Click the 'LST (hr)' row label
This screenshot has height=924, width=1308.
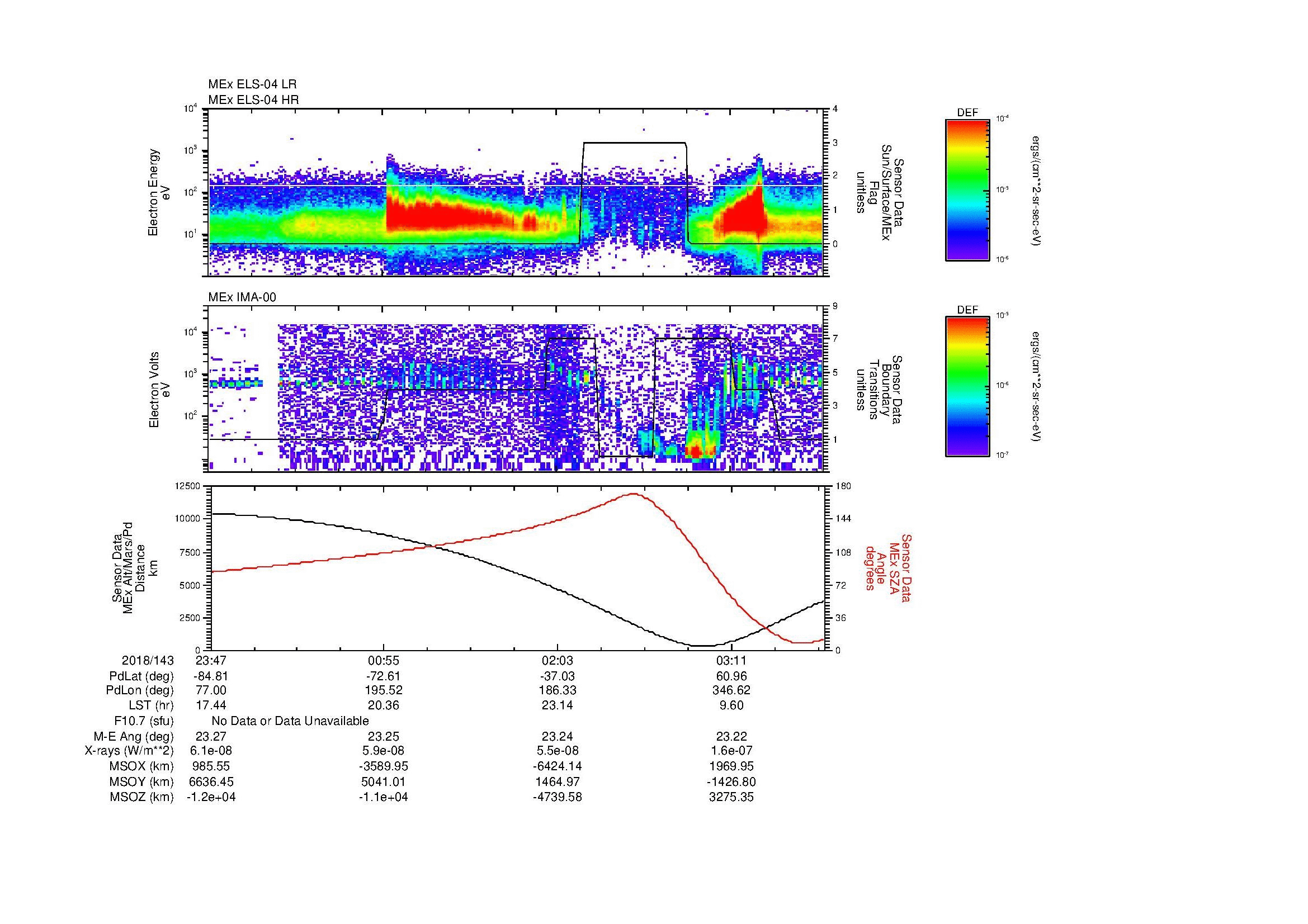coord(151,705)
